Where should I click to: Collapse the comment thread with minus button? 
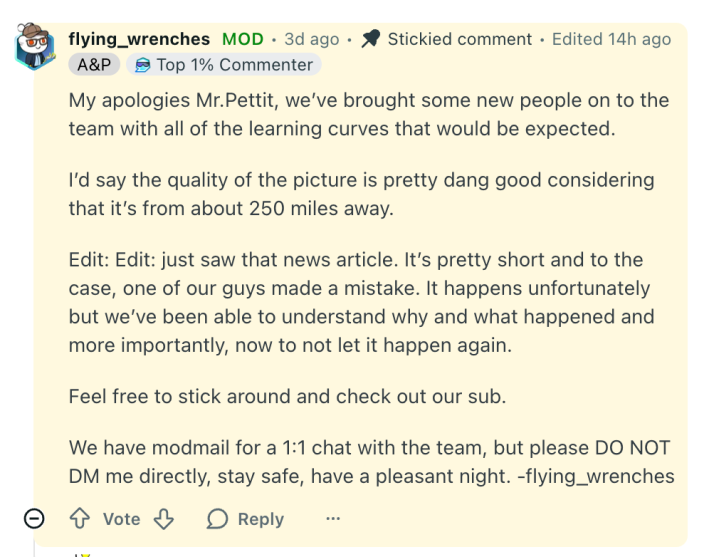pyautogui.click(x=32, y=519)
